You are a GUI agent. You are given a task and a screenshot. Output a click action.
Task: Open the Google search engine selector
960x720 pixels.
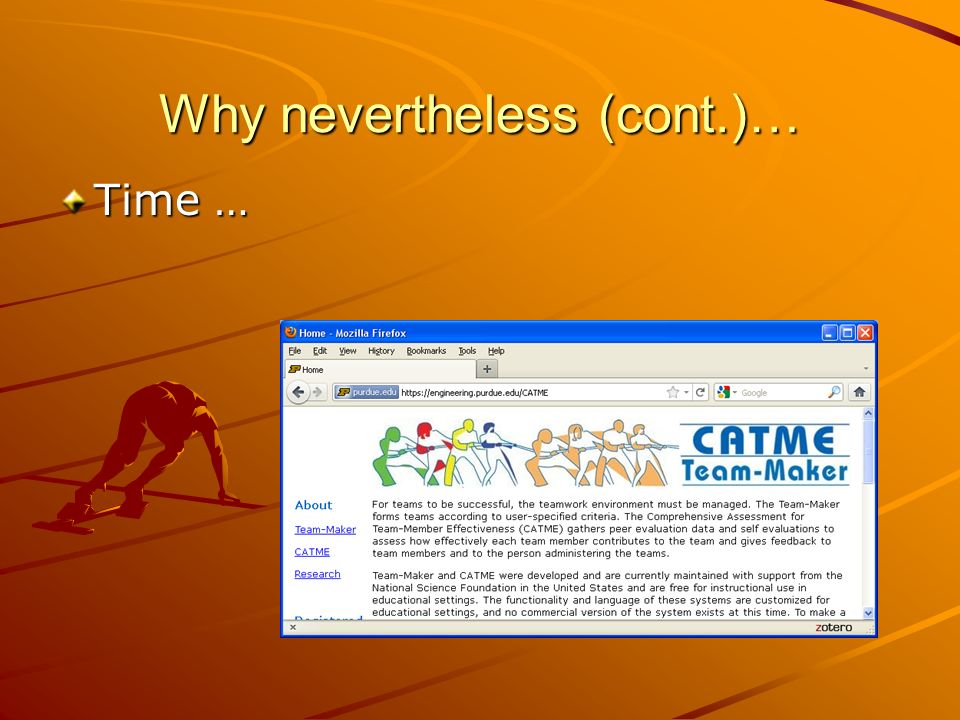coord(727,392)
